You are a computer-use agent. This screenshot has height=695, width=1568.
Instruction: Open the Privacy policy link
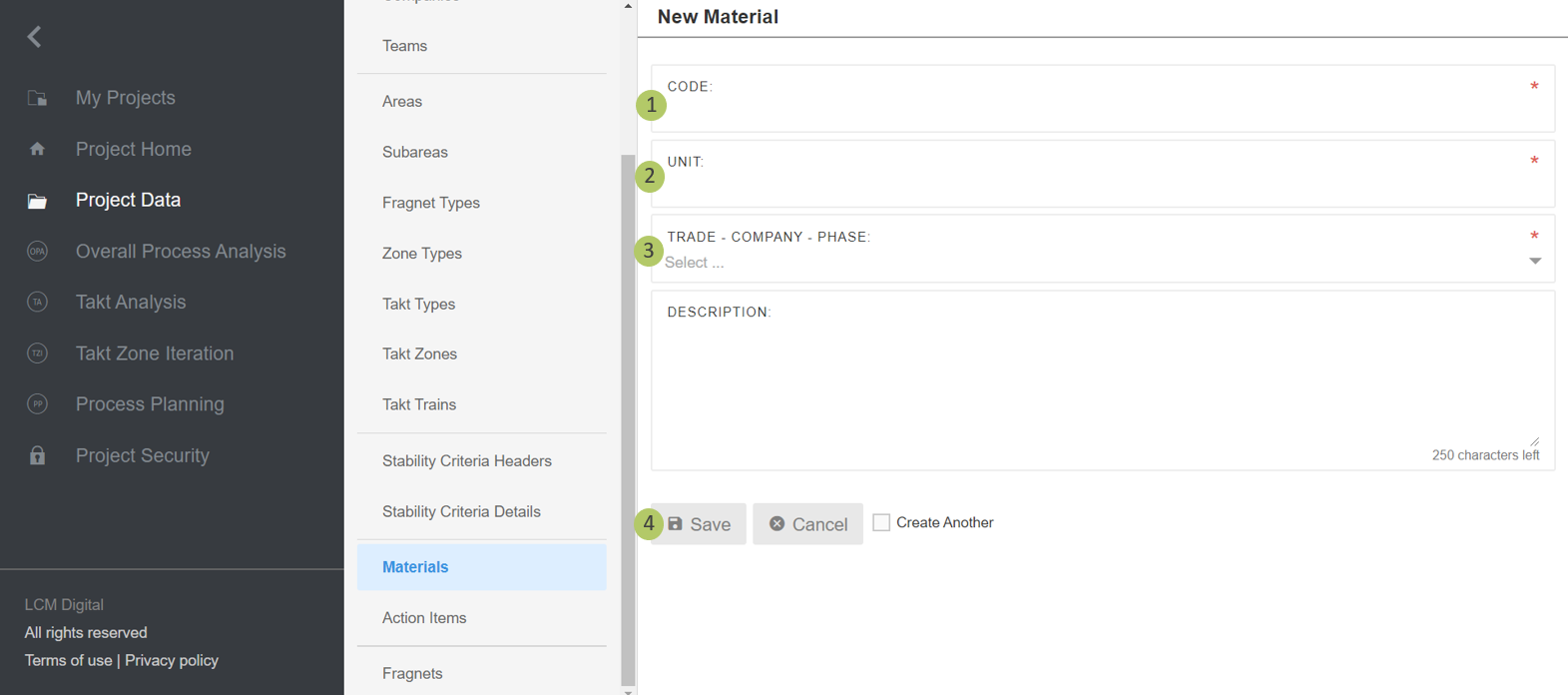point(172,660)
